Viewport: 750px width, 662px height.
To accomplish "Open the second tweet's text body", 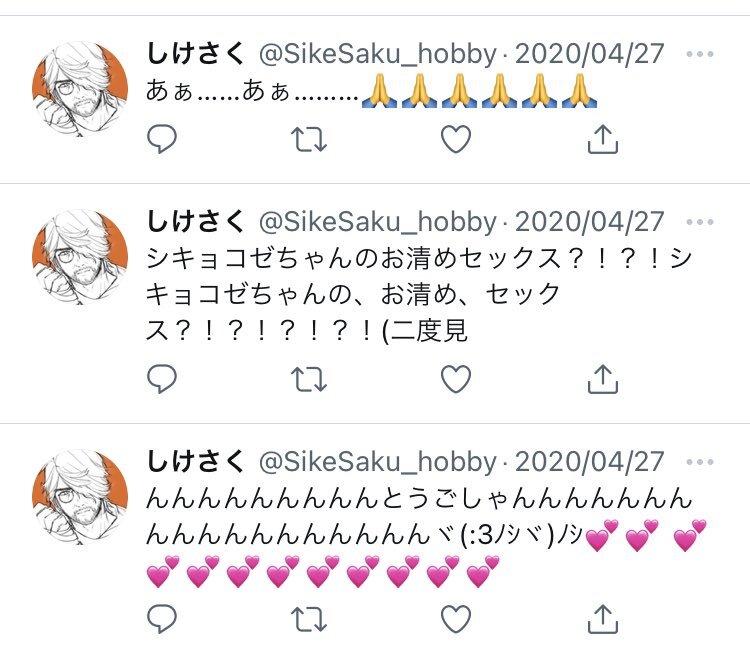I will pos(419,295).
